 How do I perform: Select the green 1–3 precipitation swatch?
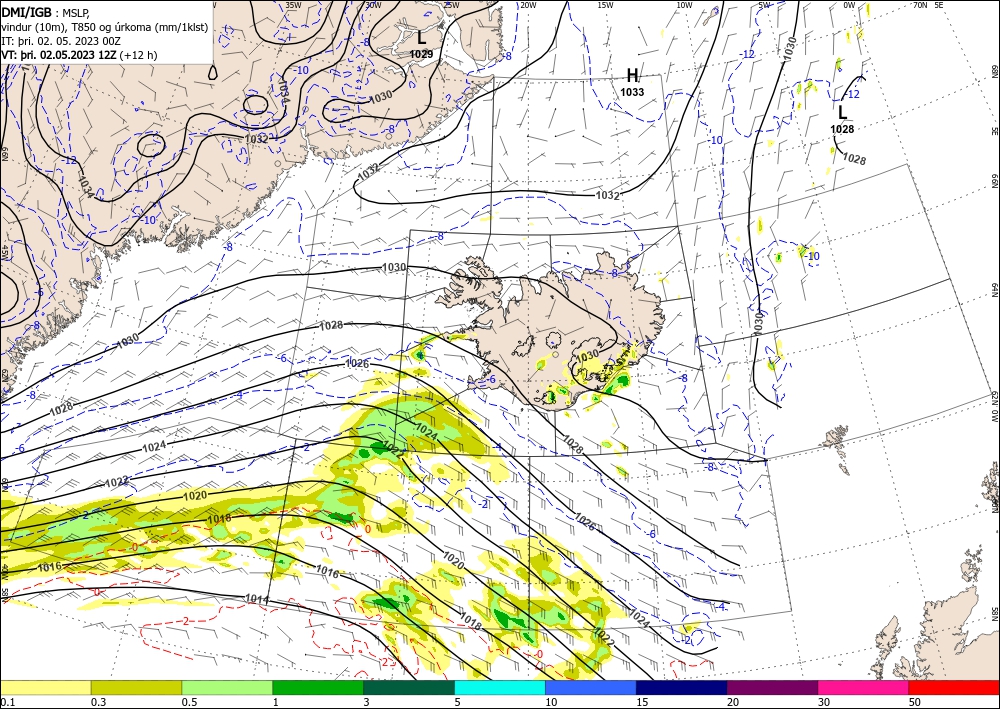point(318,687)
